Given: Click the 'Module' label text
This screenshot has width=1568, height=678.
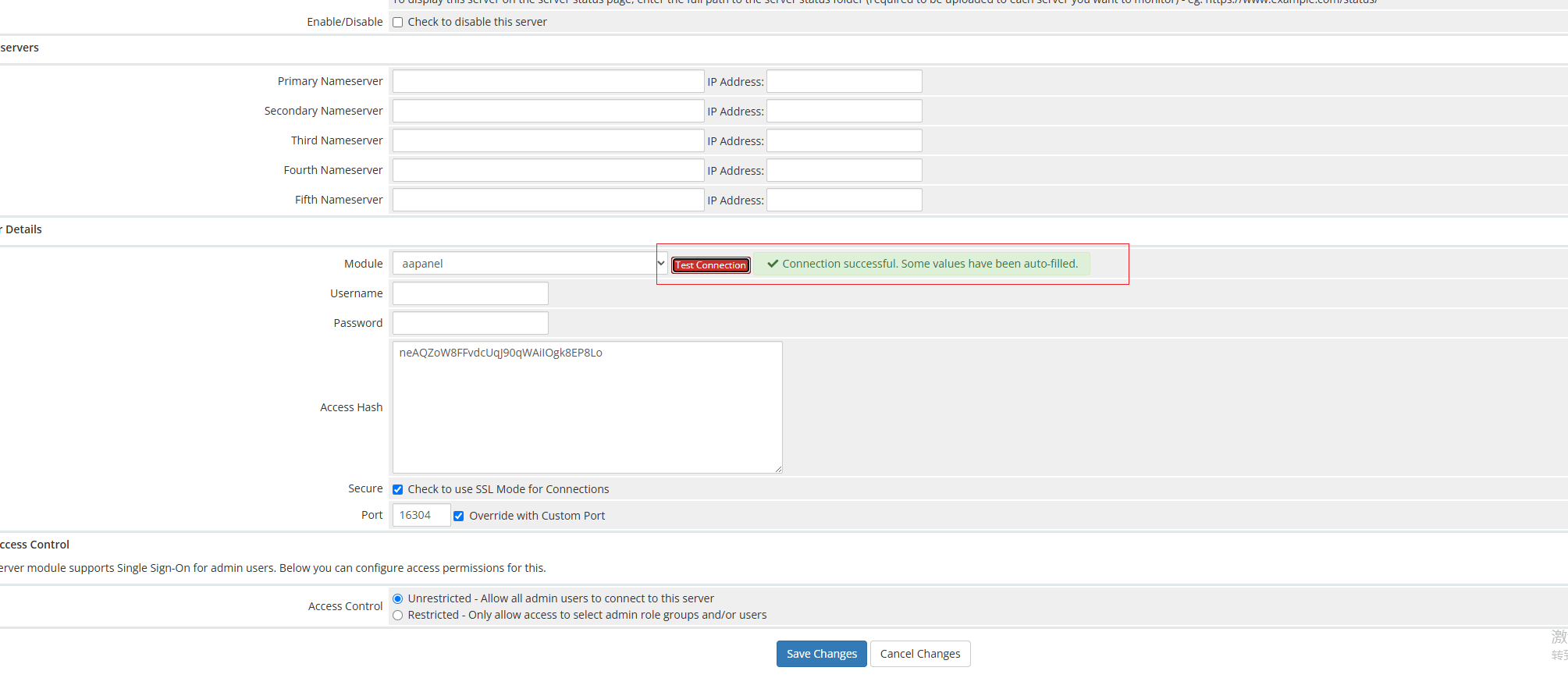Looking at the screenshot, I should [x=364, y=264].
